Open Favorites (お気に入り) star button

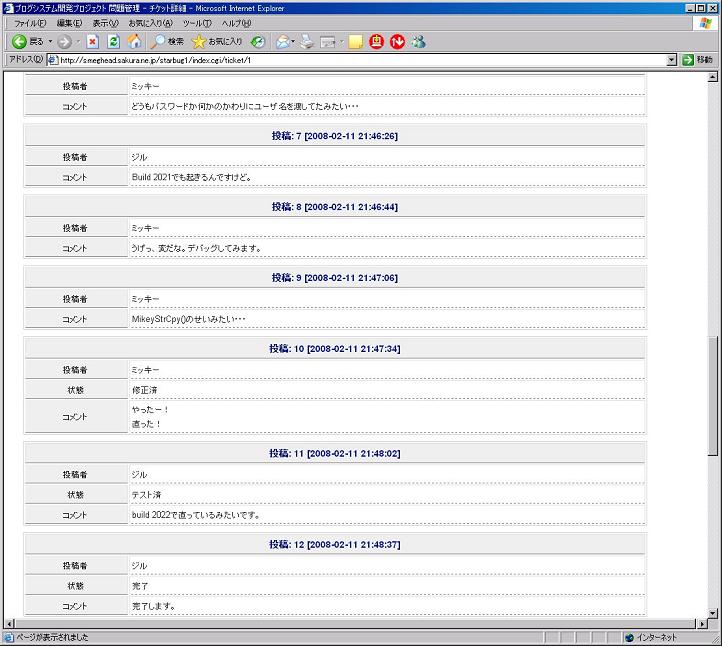tap(217, 42)
